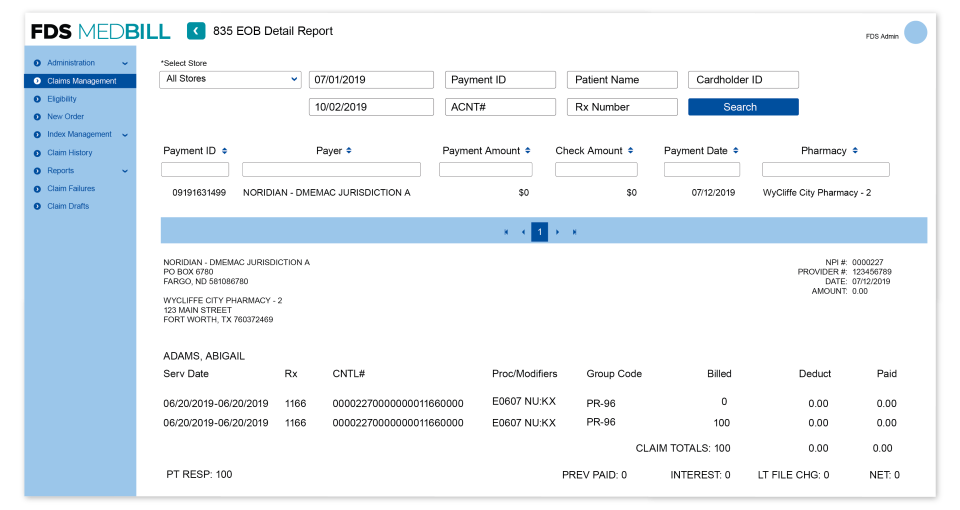960x510 pixels.
Task: Click the Reports sidebar label
Action: point(61,171)
